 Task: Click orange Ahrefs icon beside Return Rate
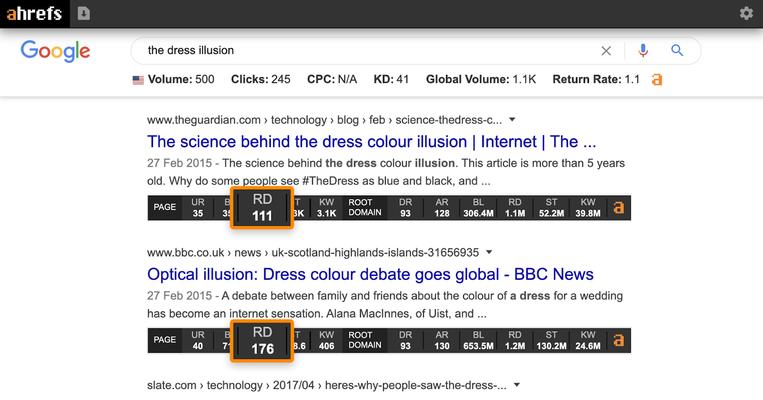[657, 79]
